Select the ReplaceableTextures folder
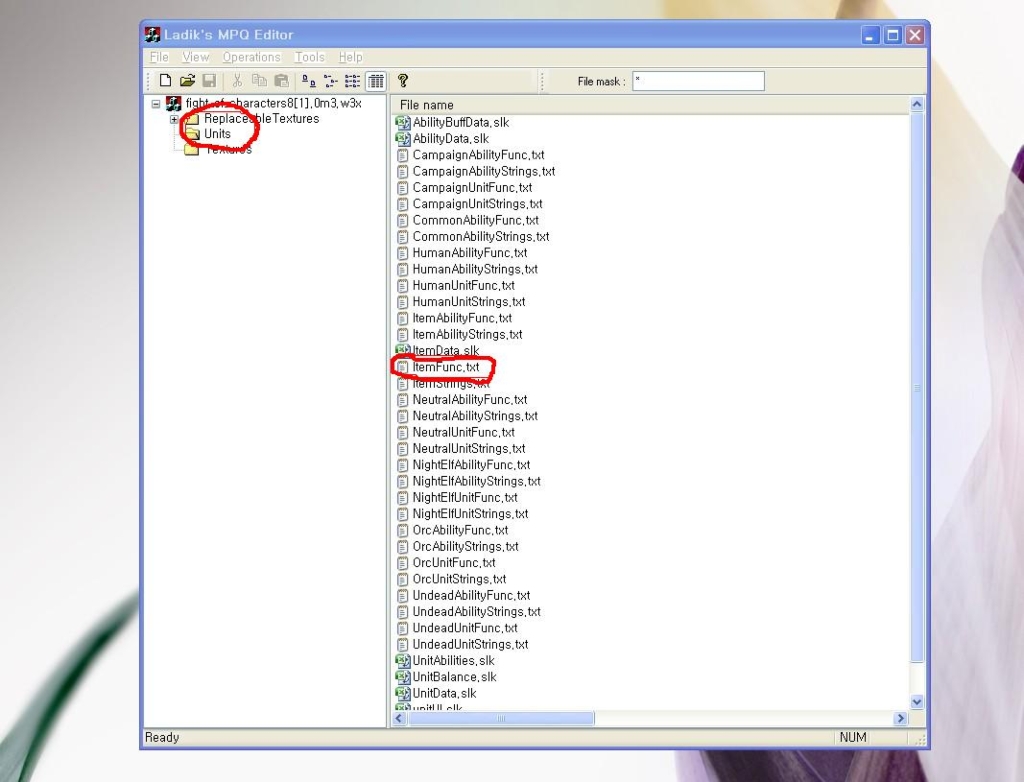The height and width of the screenshot is (782, 1024). tap(261, 118)
